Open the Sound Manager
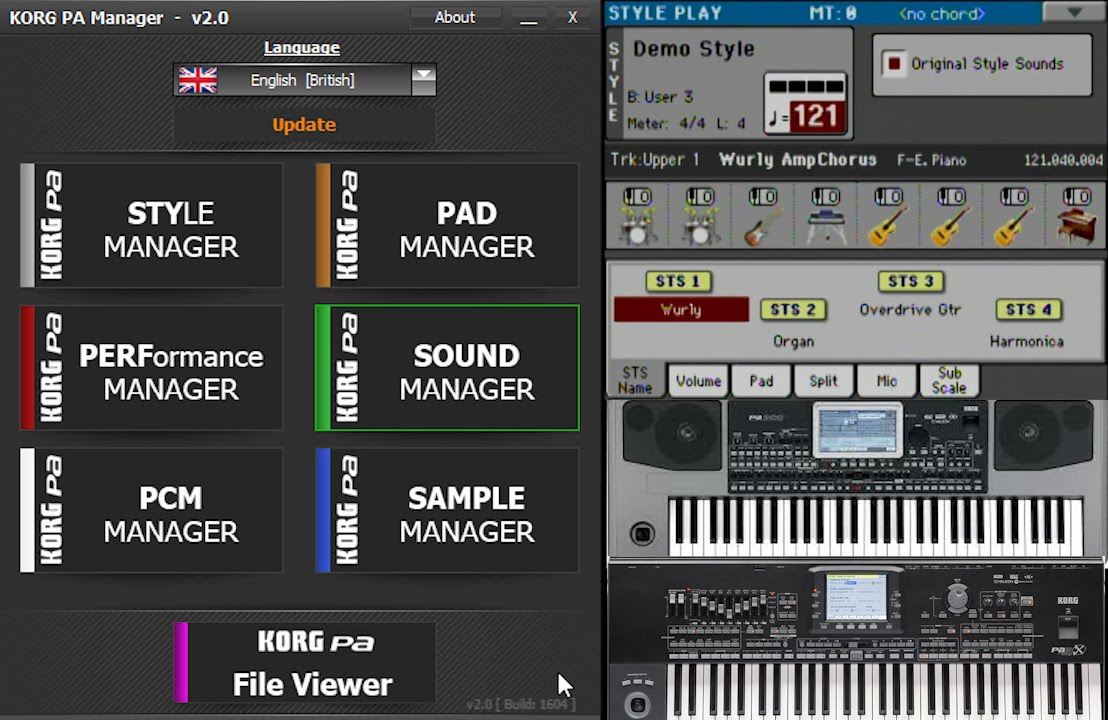 [447, 368]
